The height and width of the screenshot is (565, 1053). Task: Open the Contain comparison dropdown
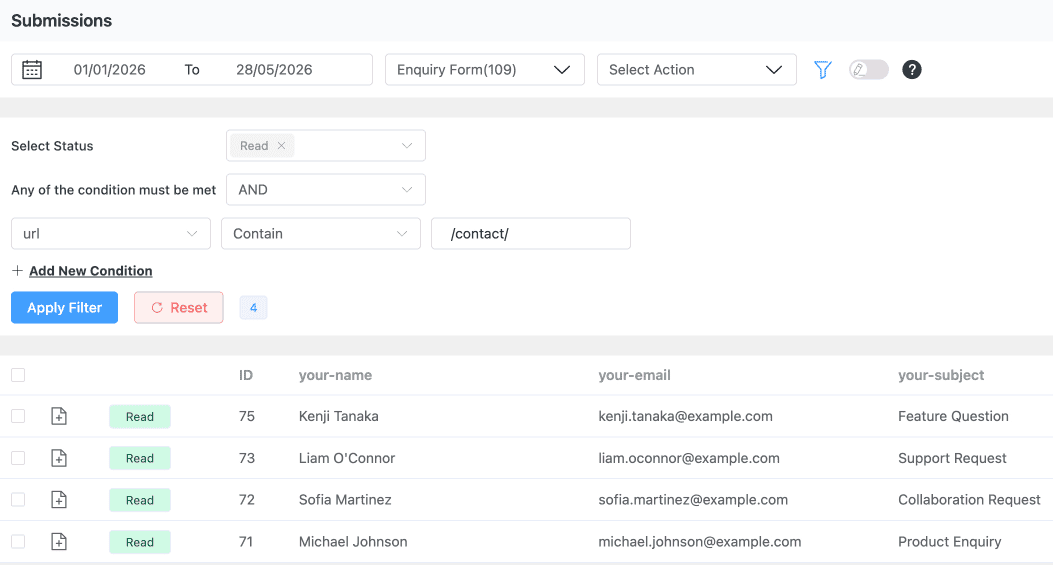tap(321, 234)
